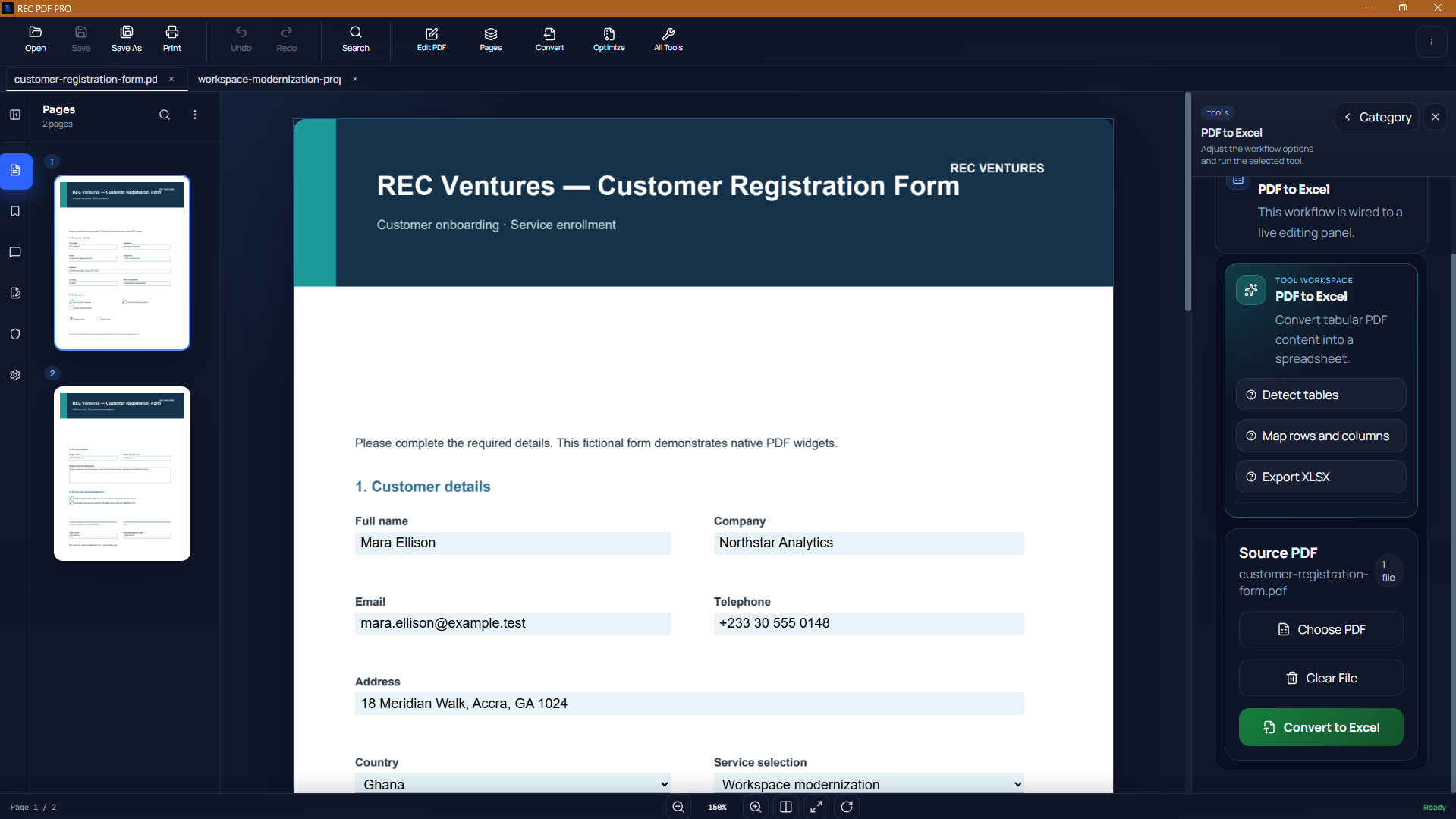Toggle the sidebar panel layout icon
The width and height of the screenshot is (1456, 819).
15,115
